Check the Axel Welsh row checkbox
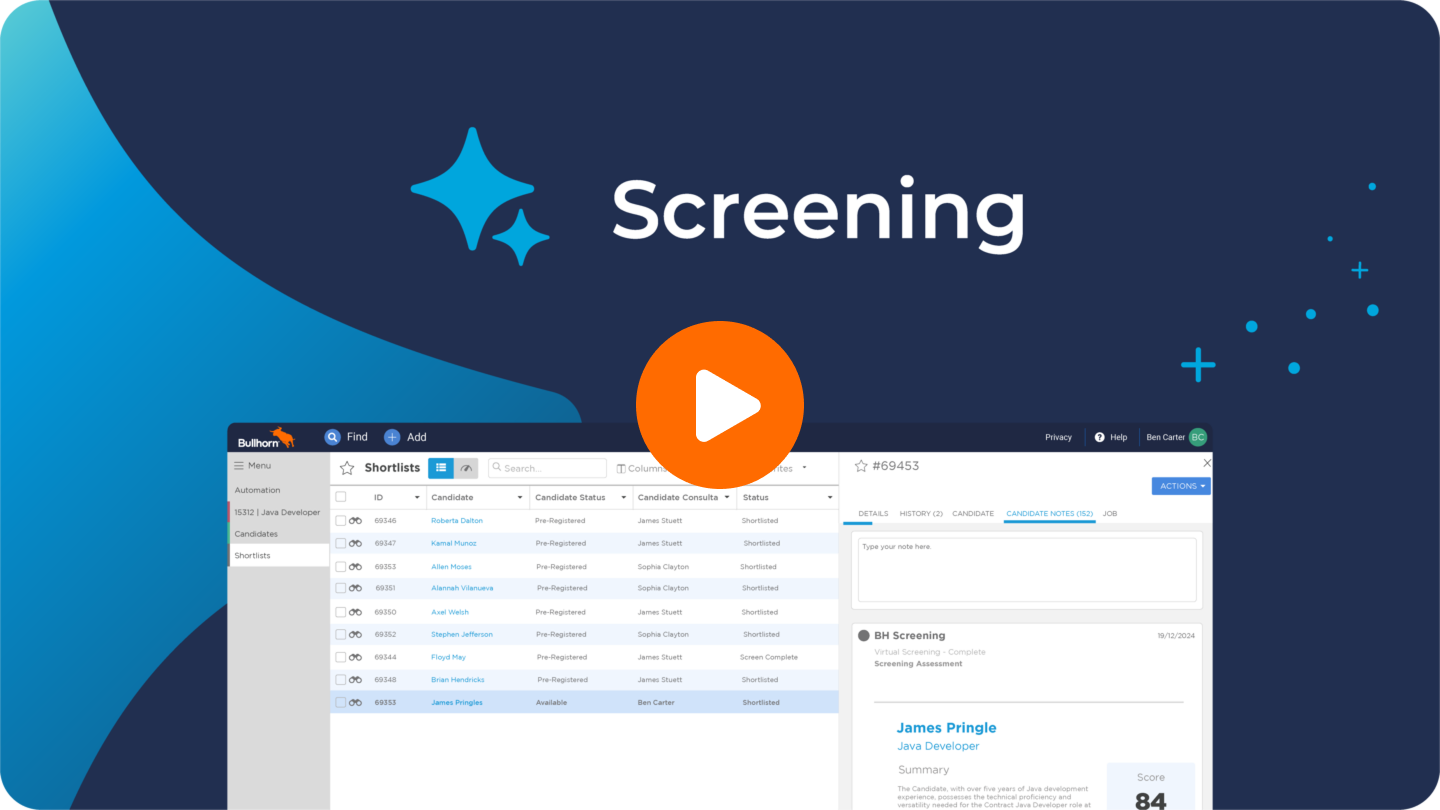 click(341, 612)
